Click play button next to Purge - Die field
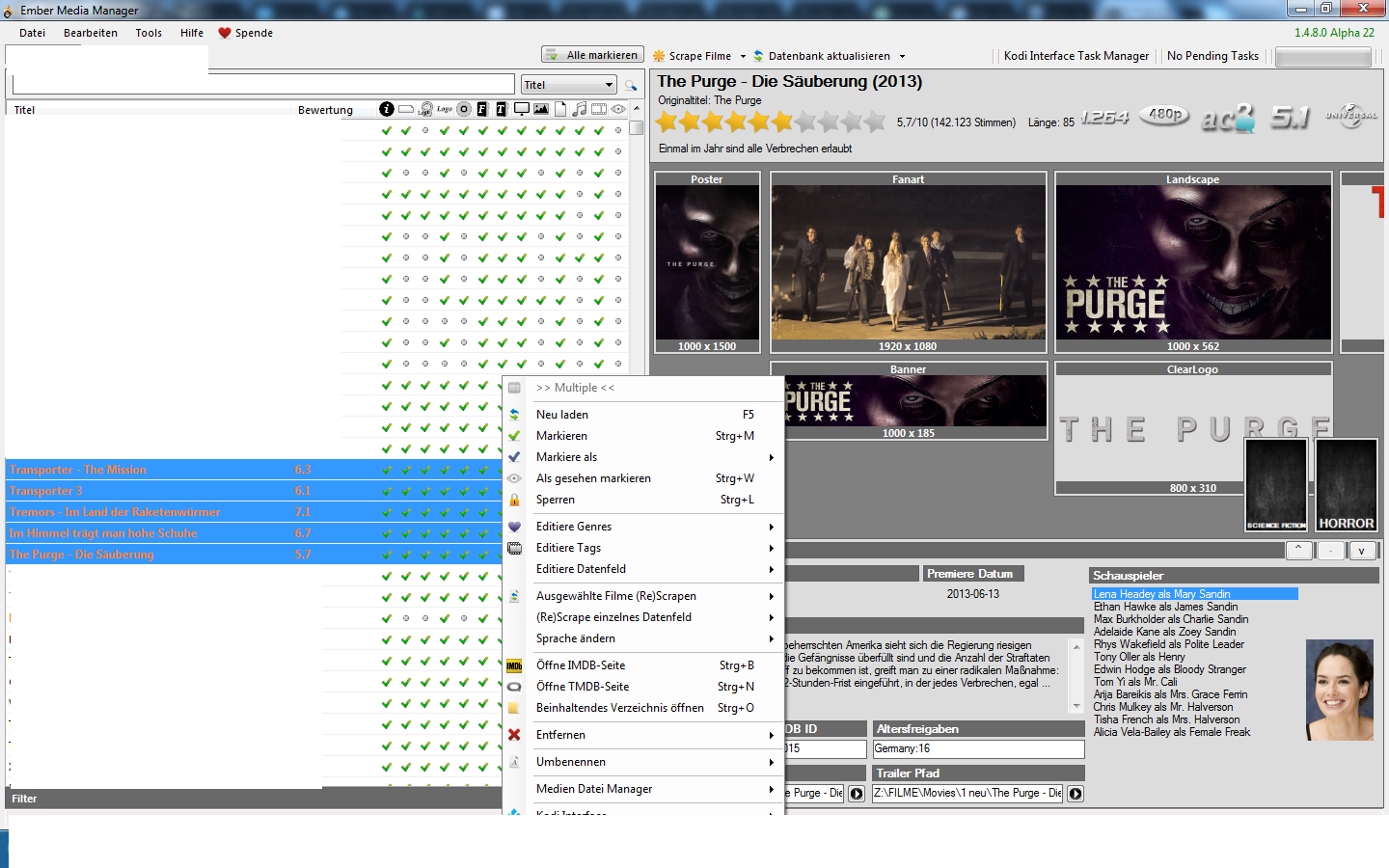Image resolution: width=1389 pixels, height=868 pixels. (x=856, y=794)
